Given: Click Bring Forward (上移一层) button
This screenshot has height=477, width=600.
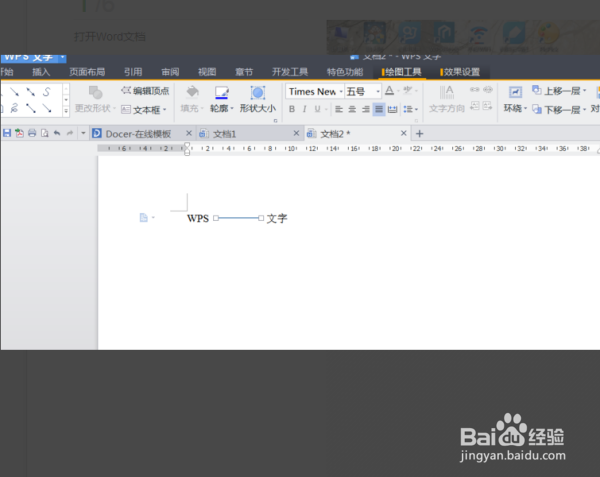Looking at the screenshot, I should [557, 91].
